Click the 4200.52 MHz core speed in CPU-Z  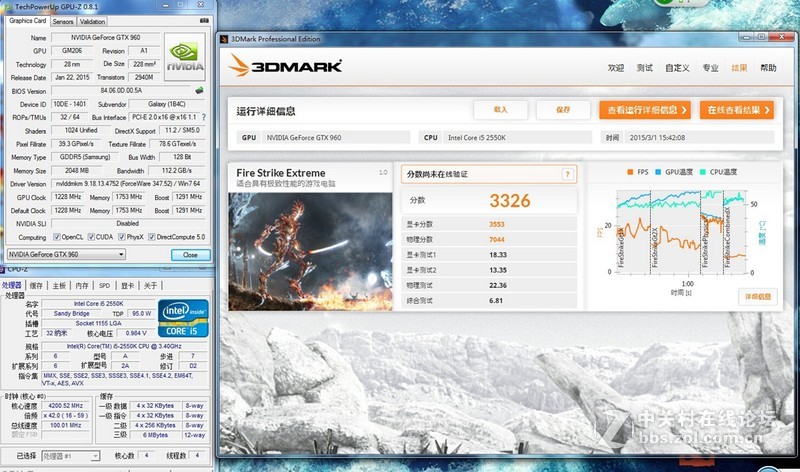(65, 406)
